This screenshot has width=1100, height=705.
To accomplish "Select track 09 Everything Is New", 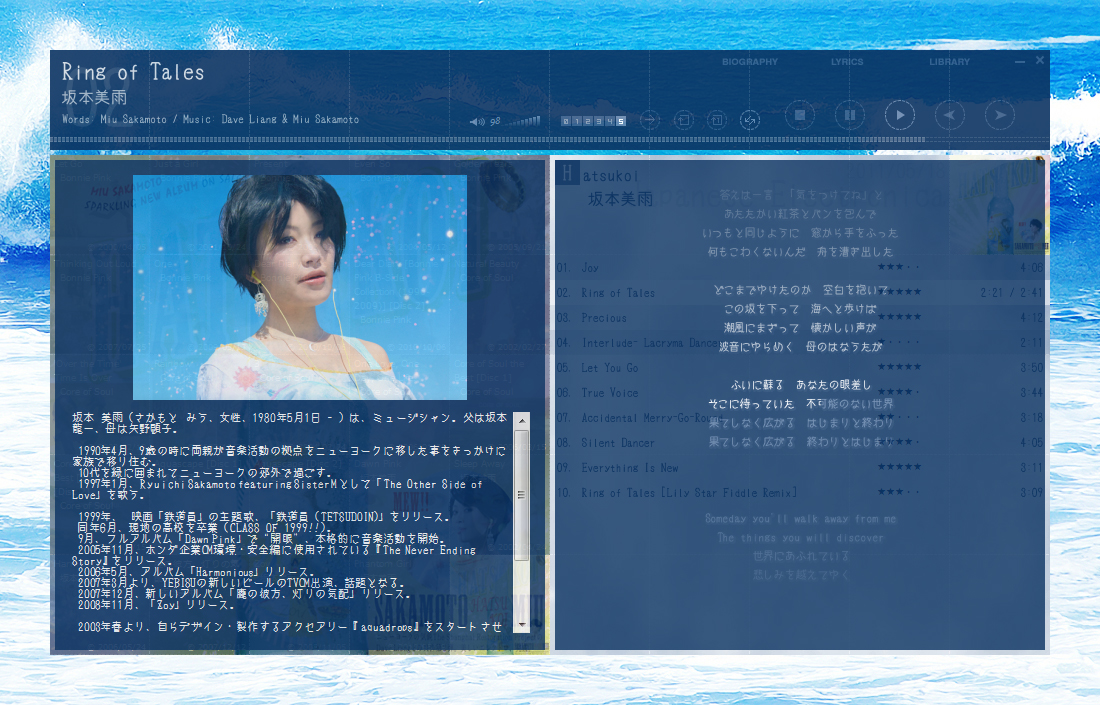I will (800, 468).
